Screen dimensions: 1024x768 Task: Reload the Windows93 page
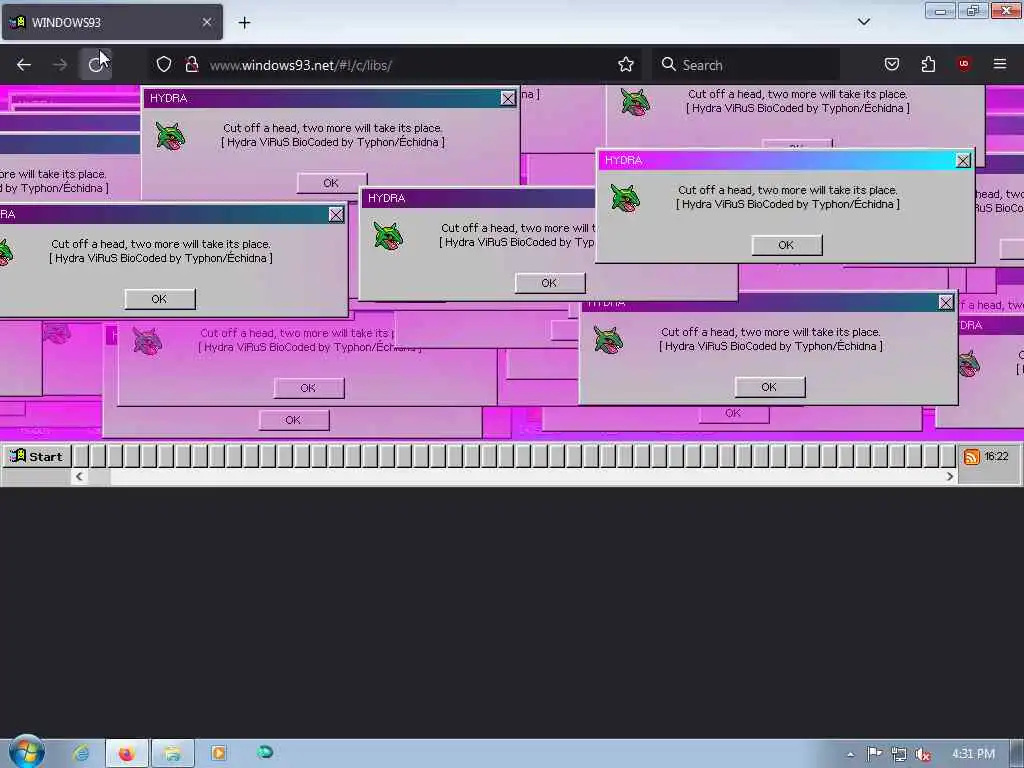[x=96, y=65]
